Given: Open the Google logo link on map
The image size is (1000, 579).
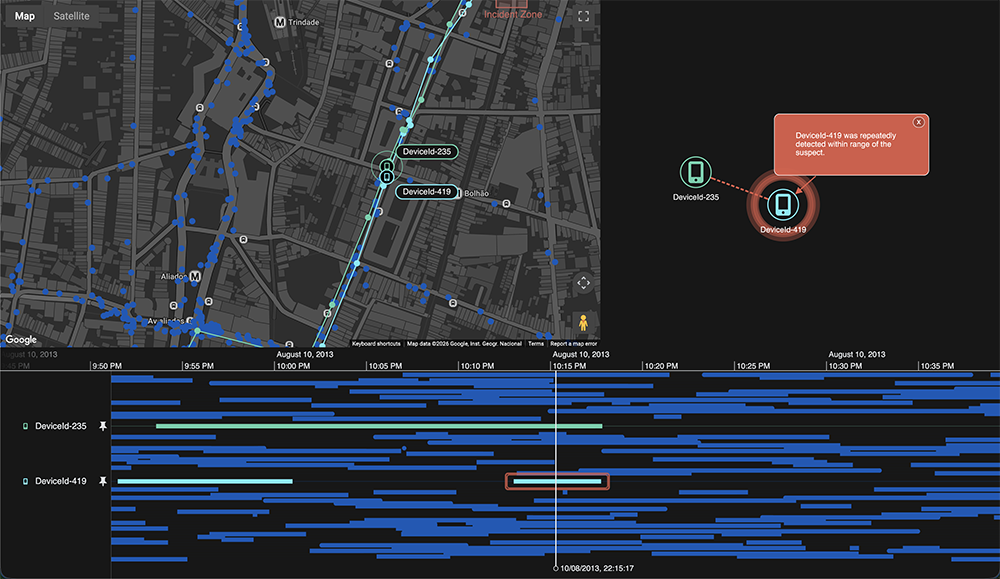Looking at the screenshot, I should click(21, 339).
